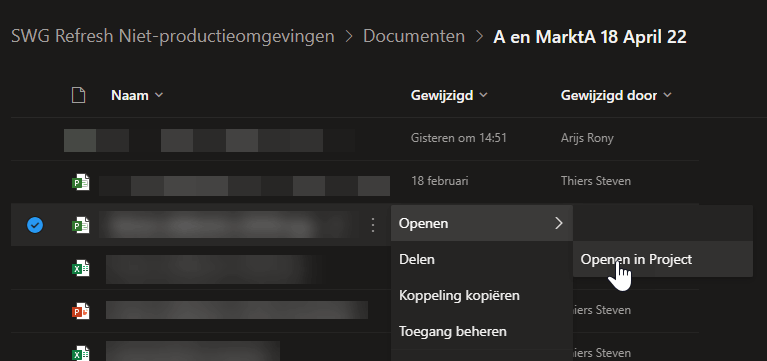Uncheck the blue selection circle on selected file

pyautogui.click(x=35, y=225)
